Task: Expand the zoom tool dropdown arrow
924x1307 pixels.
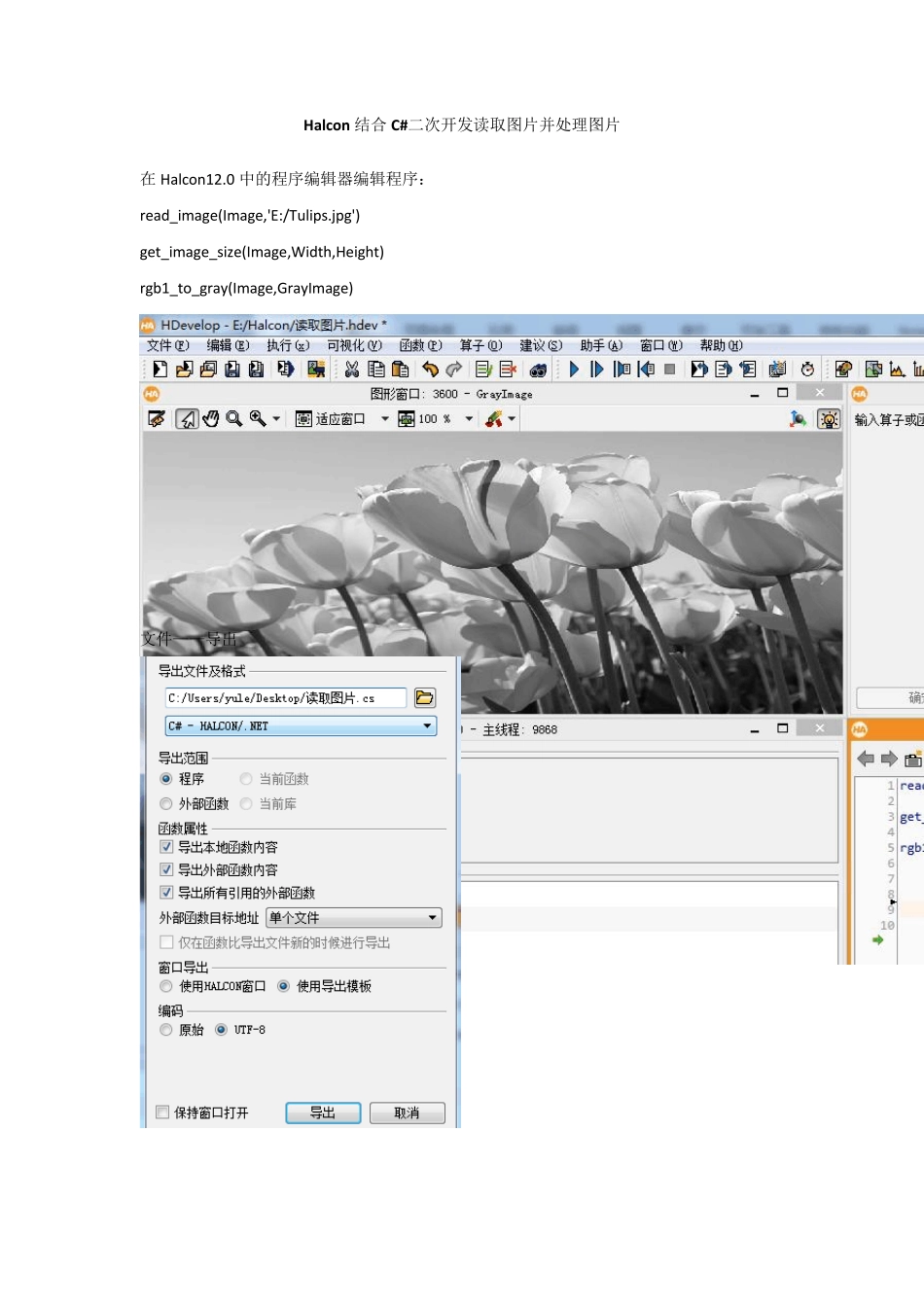Action: pyautogui.click(x=276, y=419)
